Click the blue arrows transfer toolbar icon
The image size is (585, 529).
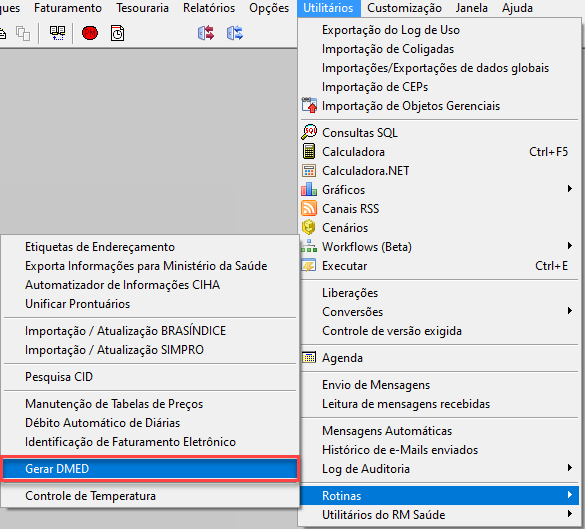pos(235,33)
